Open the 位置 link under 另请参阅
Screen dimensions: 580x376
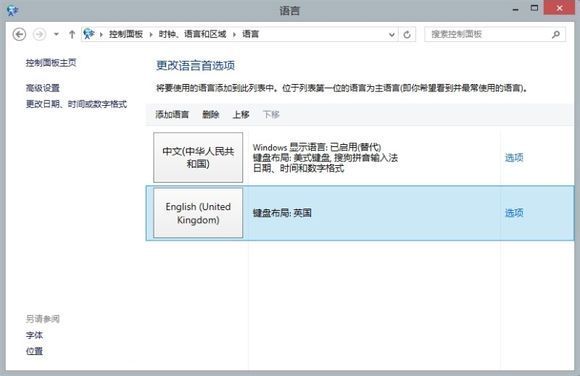[34, 351]
